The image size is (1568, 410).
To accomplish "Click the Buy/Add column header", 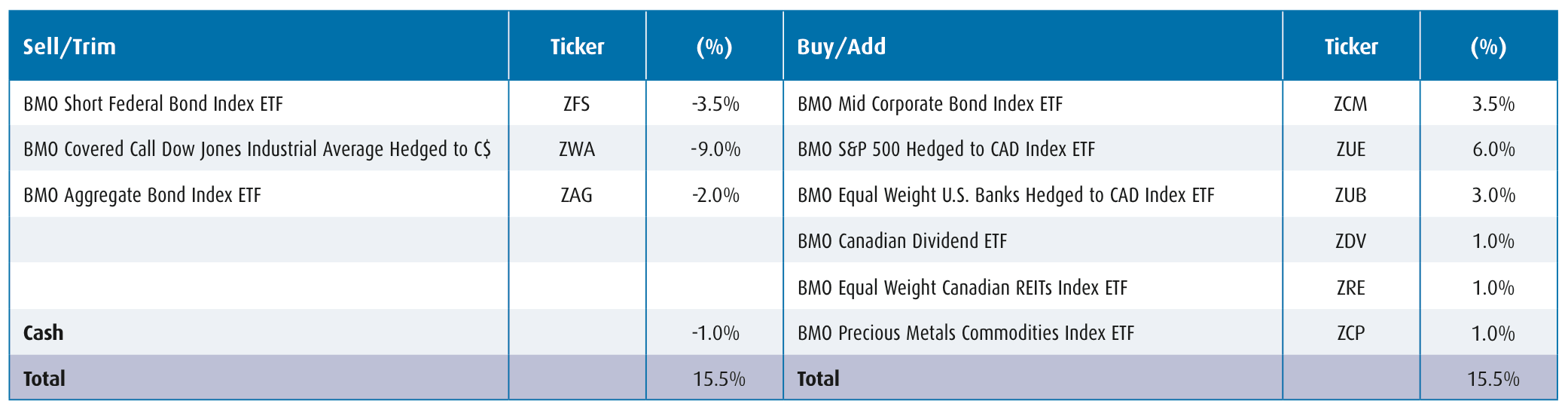I will coord(841,47).
